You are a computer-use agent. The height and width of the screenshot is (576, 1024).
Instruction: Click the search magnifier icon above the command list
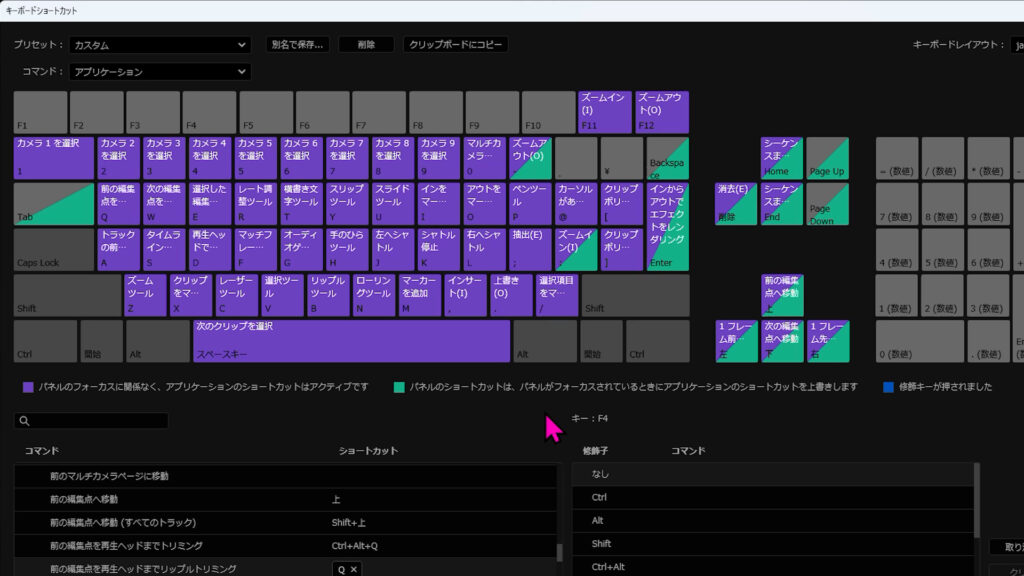tap(27, 421)
